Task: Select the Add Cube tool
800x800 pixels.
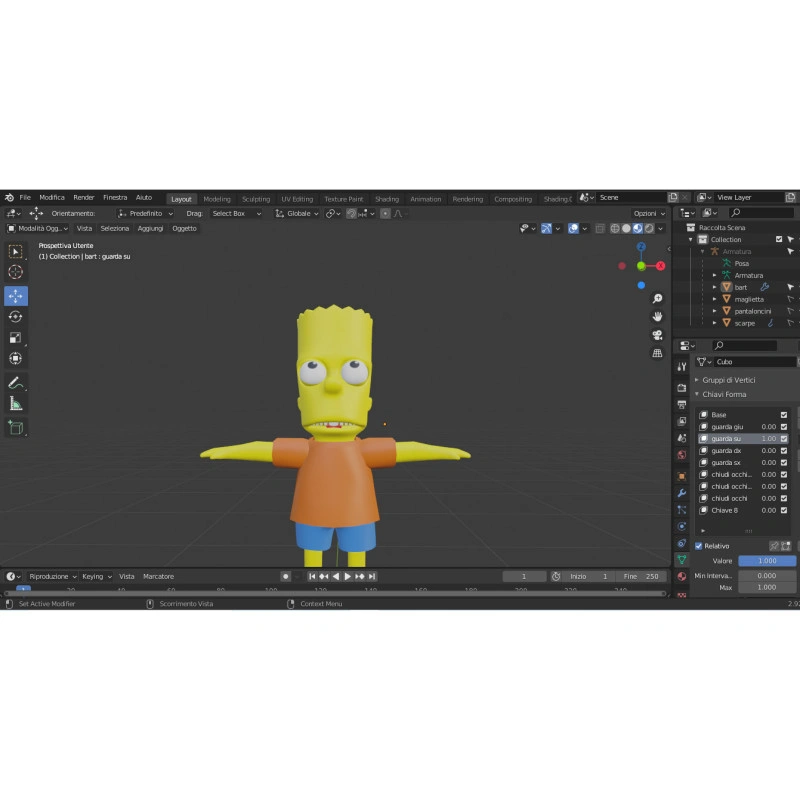Action: click(x=16, y=428)
